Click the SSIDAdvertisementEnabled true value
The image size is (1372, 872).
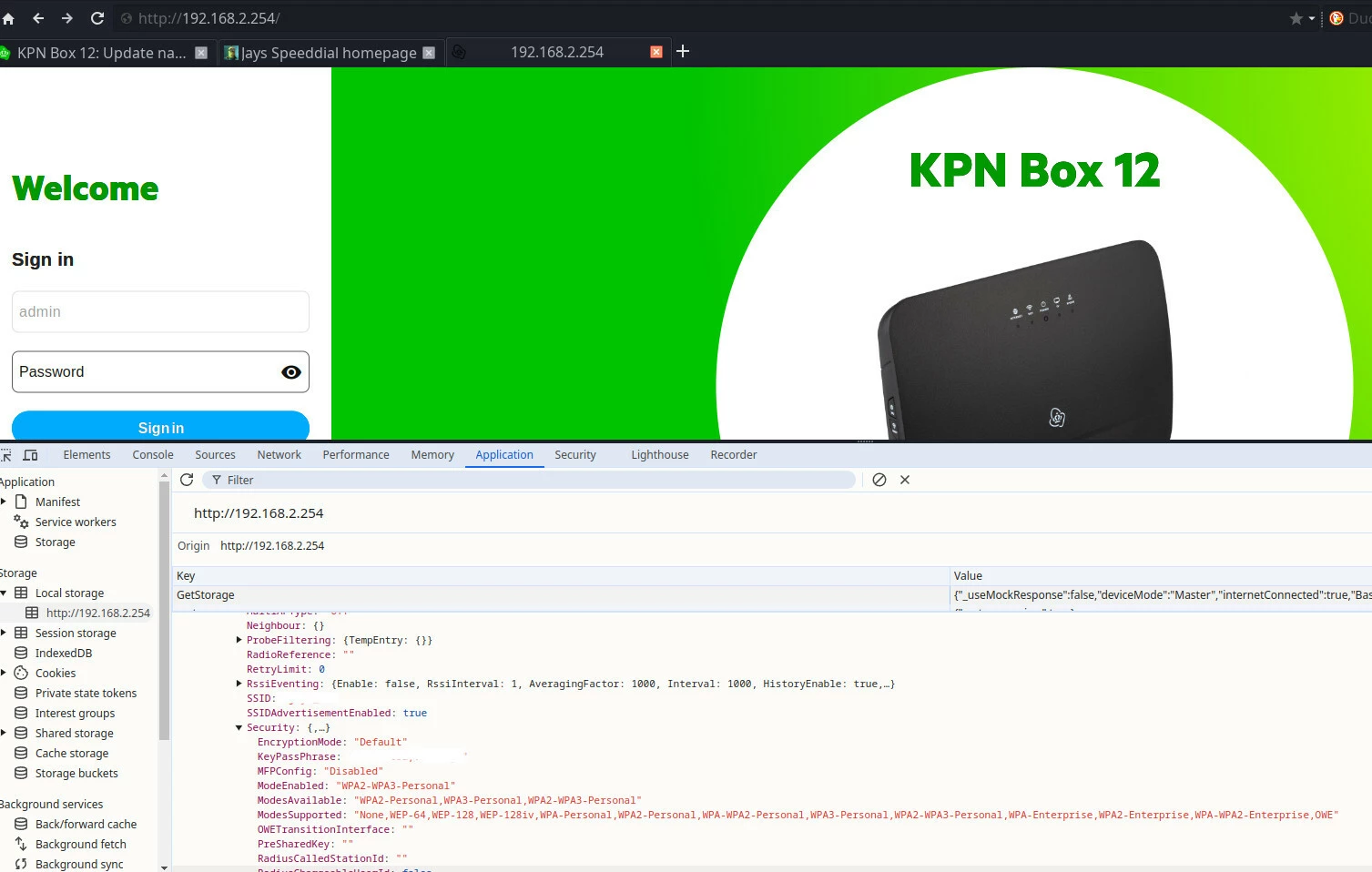click(415, 713)
